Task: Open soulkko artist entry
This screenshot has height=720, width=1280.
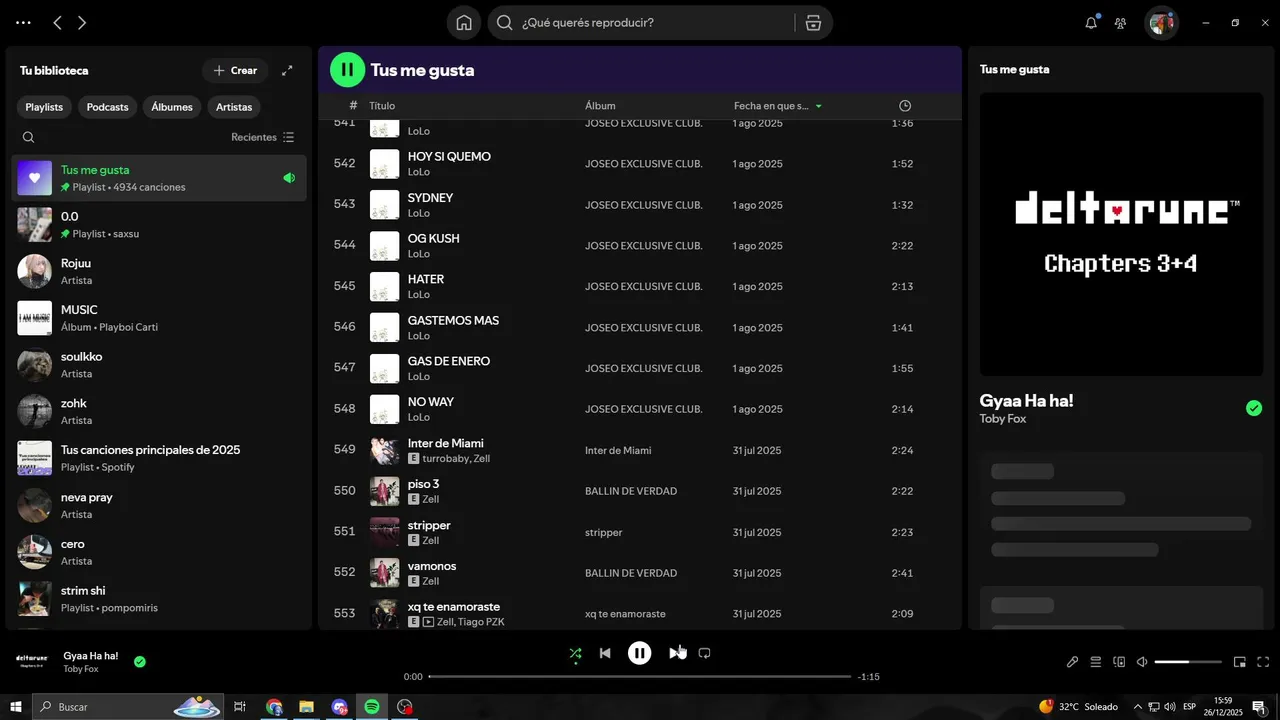Action: (159, 365)
